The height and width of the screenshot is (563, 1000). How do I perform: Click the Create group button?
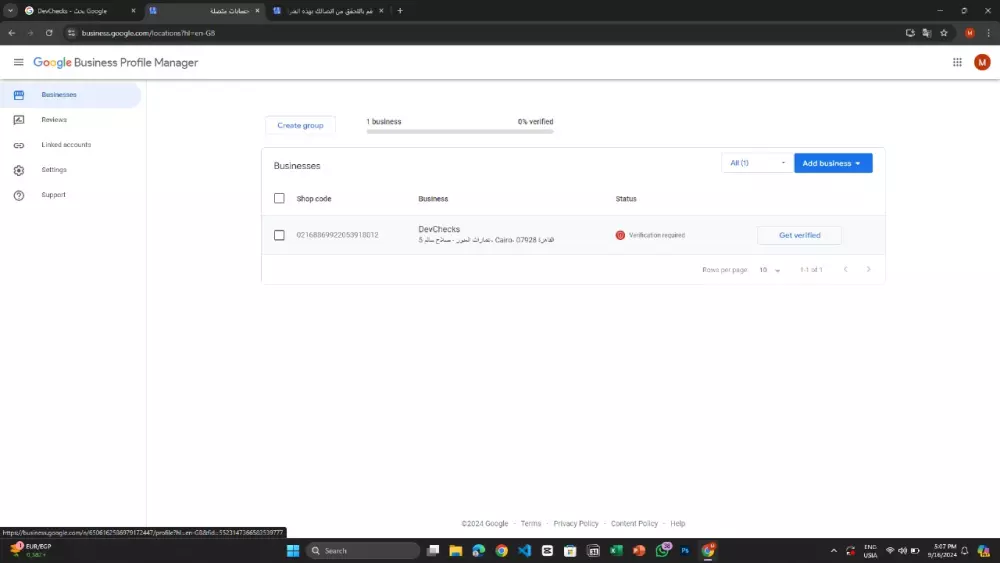pos(300,126)
